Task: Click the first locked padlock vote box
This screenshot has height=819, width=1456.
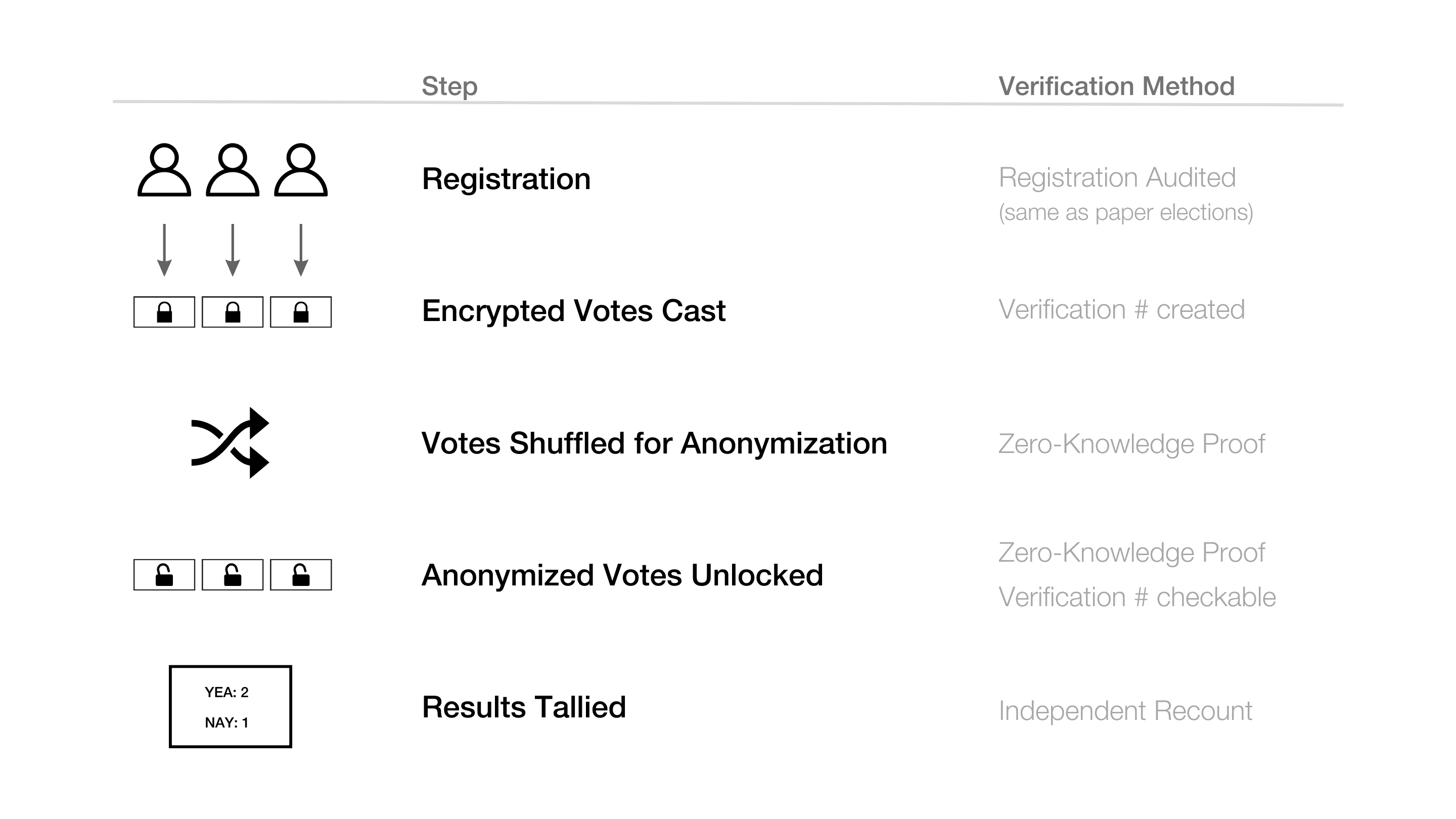Action: click(x=164, y=312)
